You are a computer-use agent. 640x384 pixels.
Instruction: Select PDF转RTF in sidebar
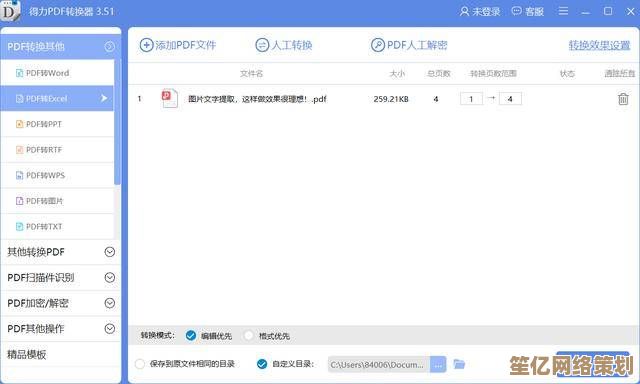point(57,150)
